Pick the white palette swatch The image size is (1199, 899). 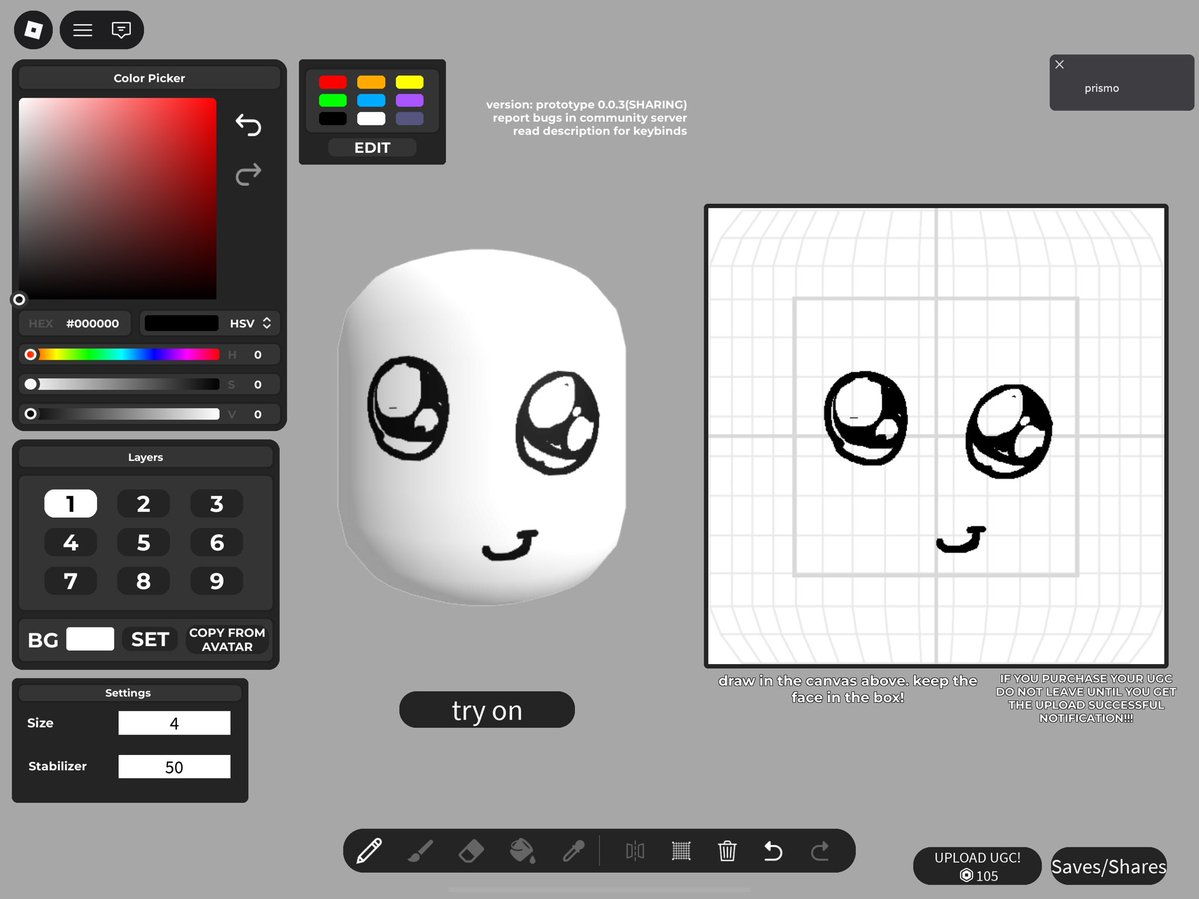click(x=371, y=118)
